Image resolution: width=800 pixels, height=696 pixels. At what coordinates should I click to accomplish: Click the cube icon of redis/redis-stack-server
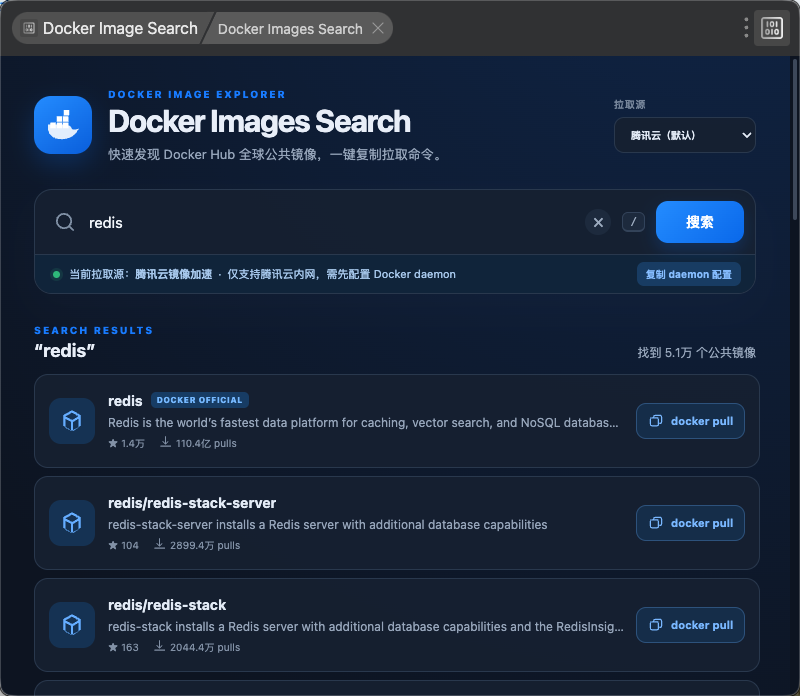[72, 523]
